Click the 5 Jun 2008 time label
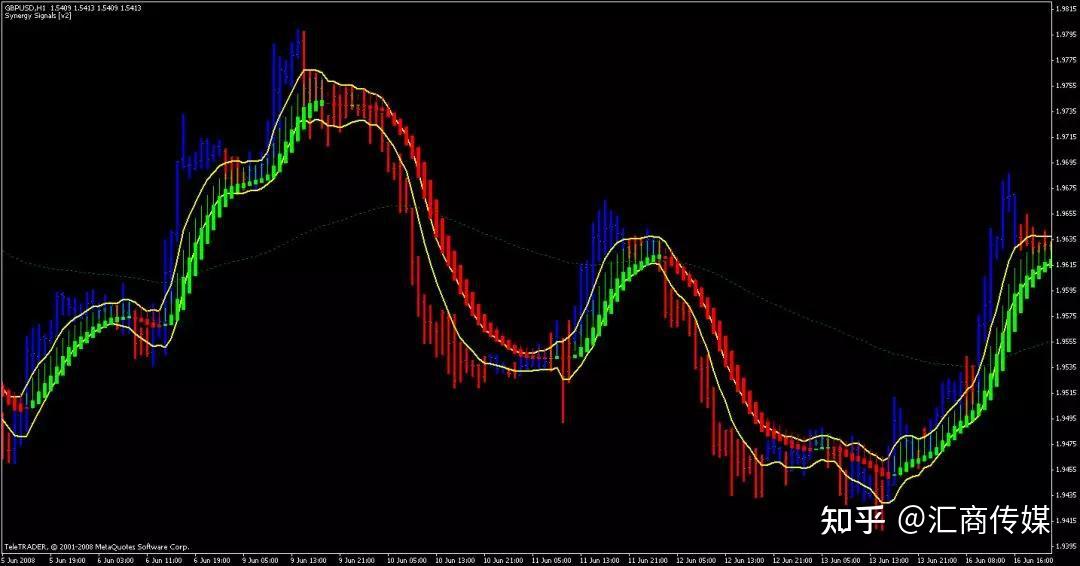1080x566 pixels. tap(15, 560)
